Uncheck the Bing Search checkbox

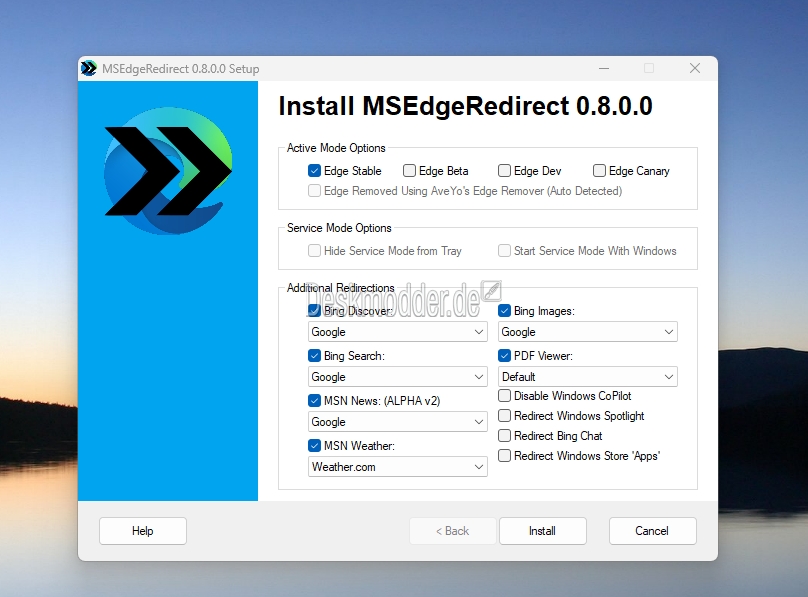[314, 355]
